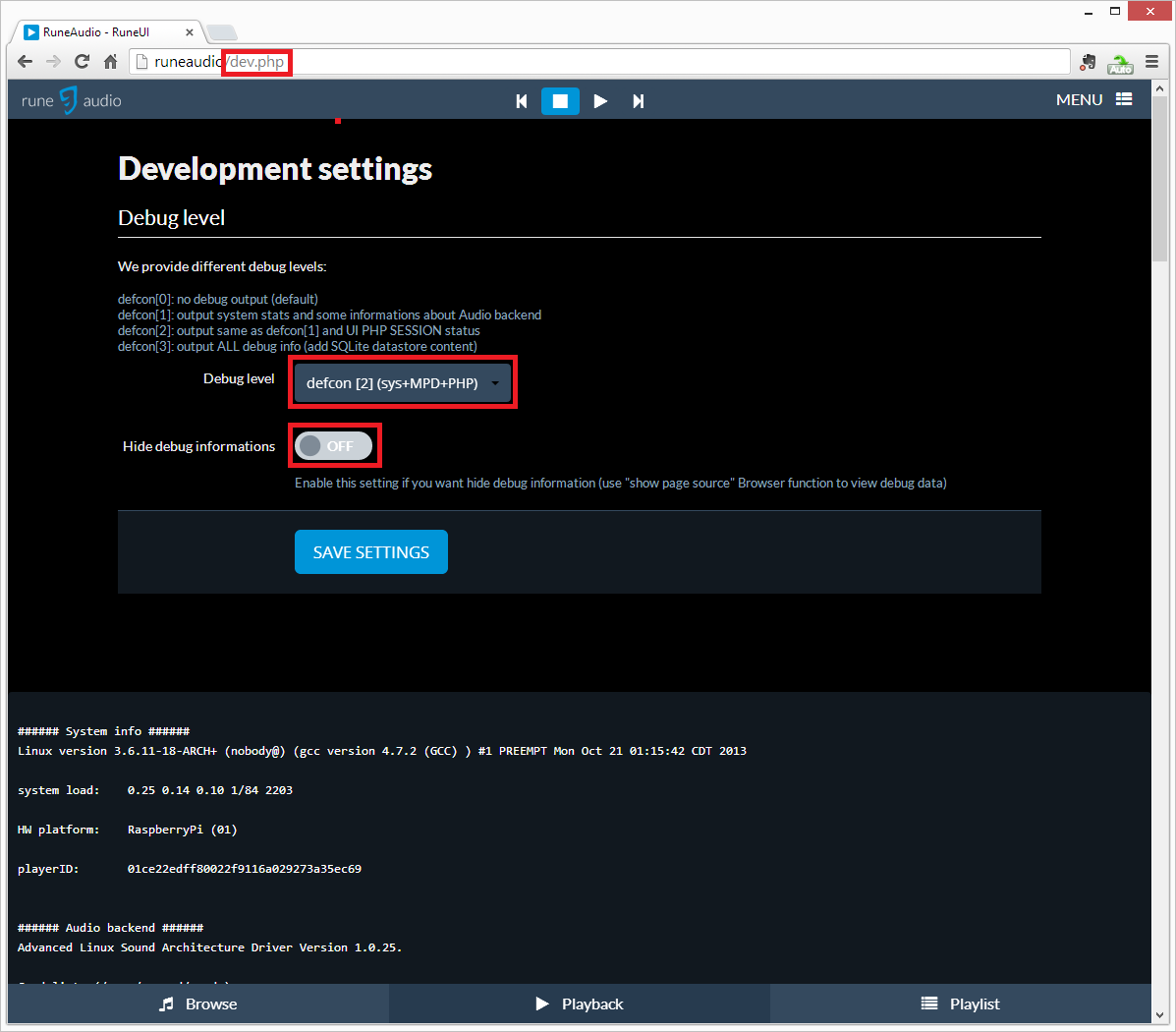Start playback with the play button
1176x1032 pixels.
(x=600, y=100)
